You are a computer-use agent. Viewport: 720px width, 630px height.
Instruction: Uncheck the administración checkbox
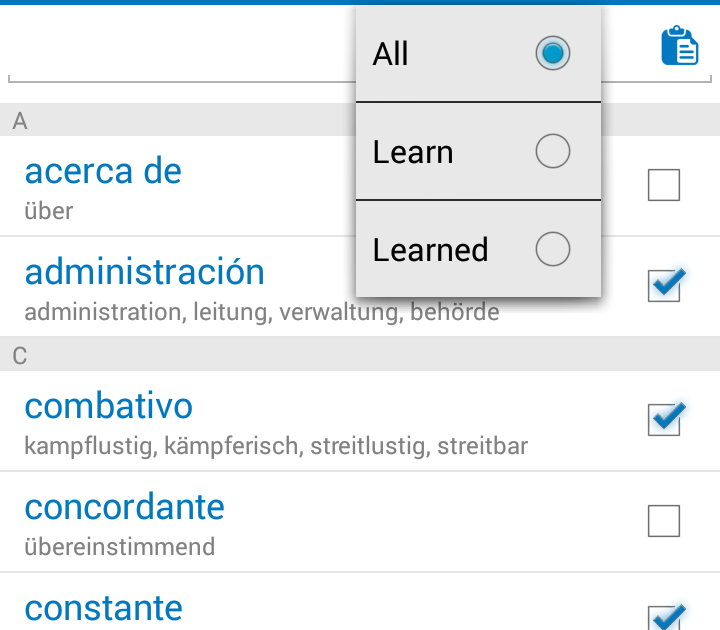(664, 286)
